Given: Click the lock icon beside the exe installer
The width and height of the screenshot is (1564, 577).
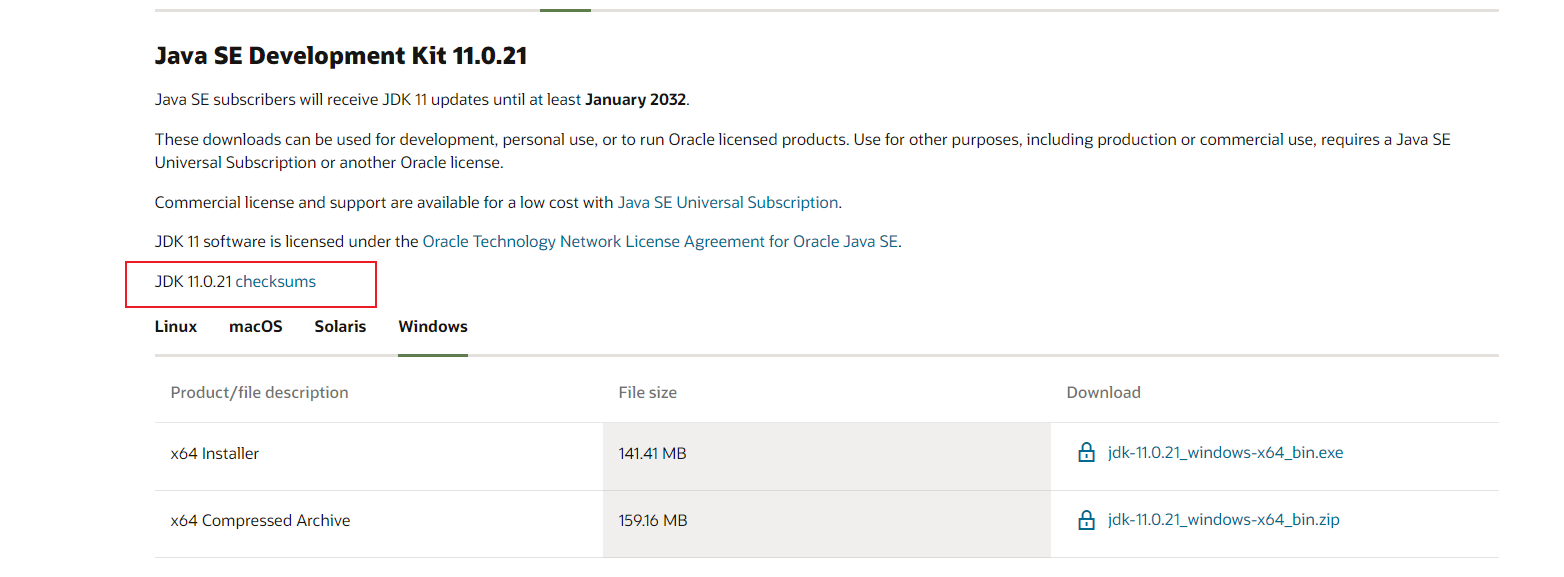Looking at the screenshot, I should point(1086,453).
